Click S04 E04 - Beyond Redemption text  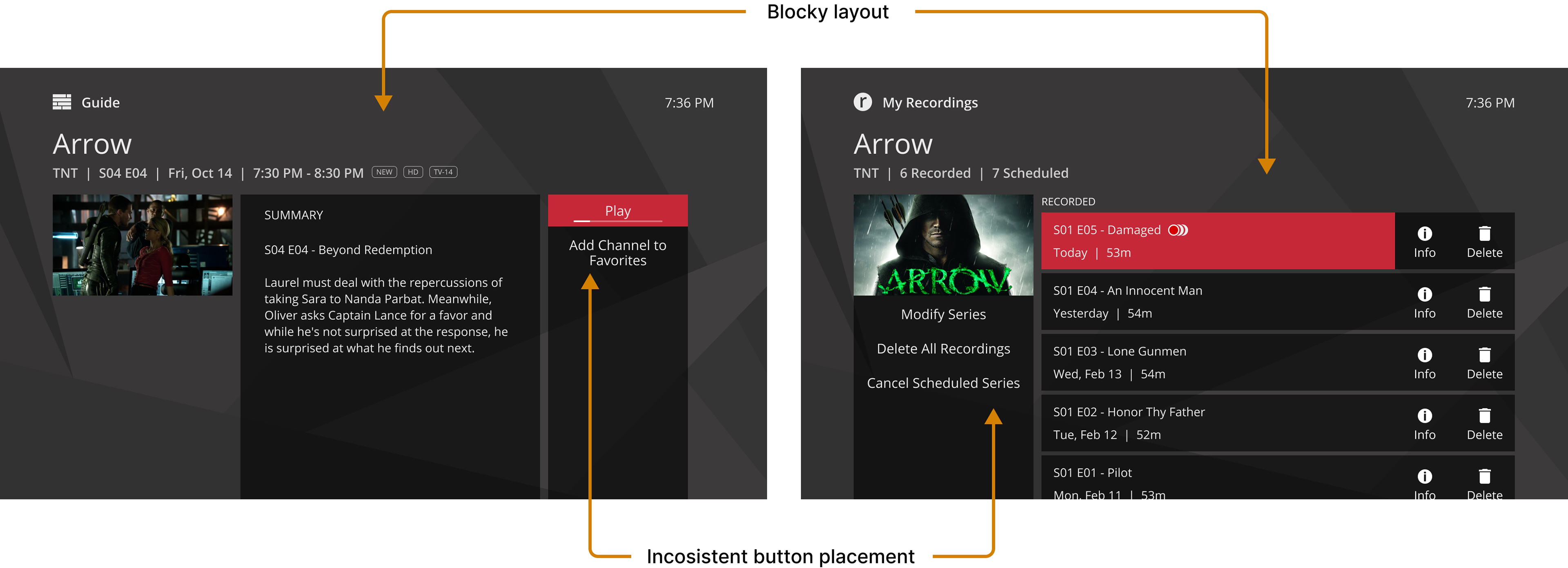pyautogui.click(x=348, y=249)
